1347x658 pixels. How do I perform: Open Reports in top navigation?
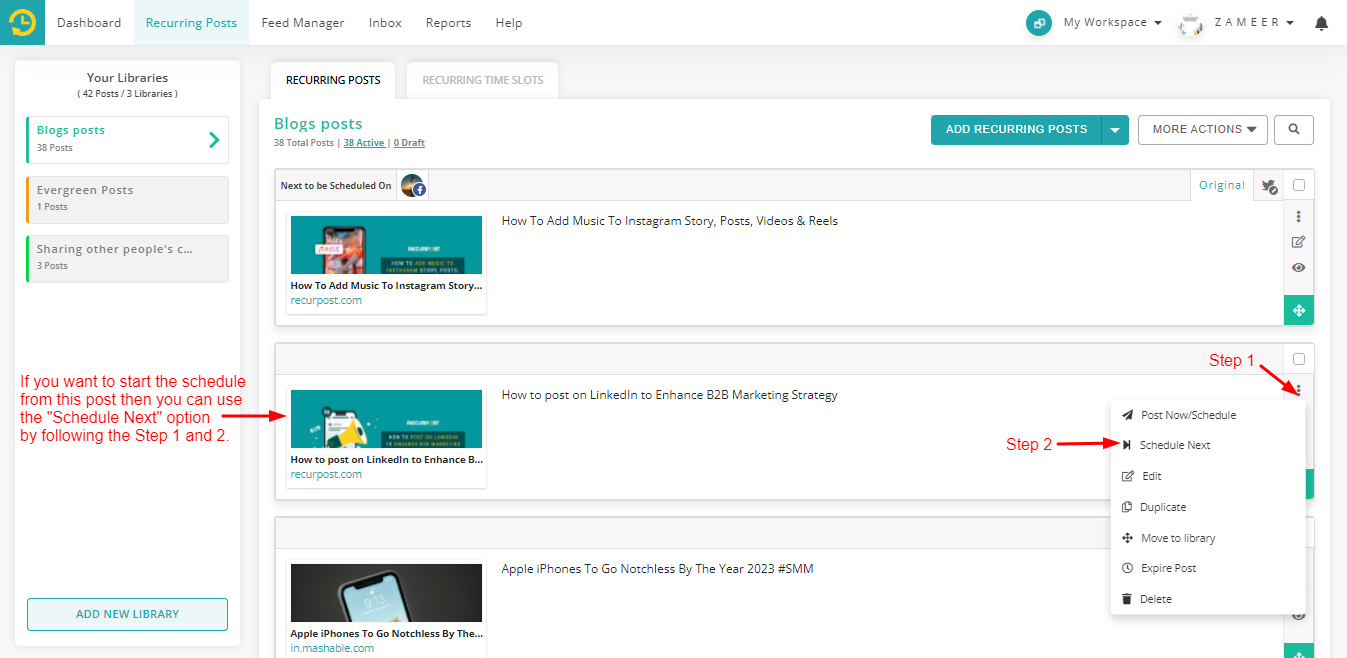click(x=448, y=23)
